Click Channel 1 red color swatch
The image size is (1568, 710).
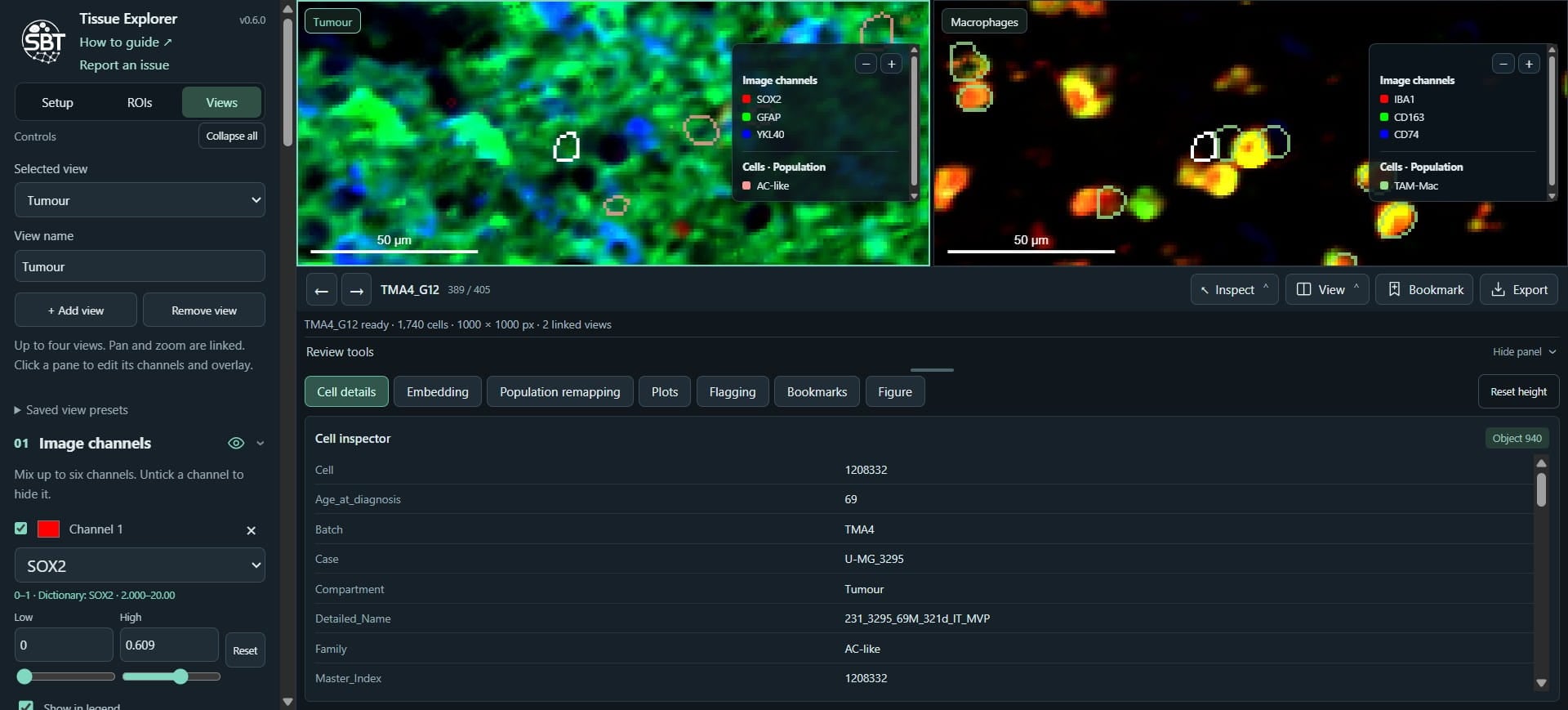(48, 529)
